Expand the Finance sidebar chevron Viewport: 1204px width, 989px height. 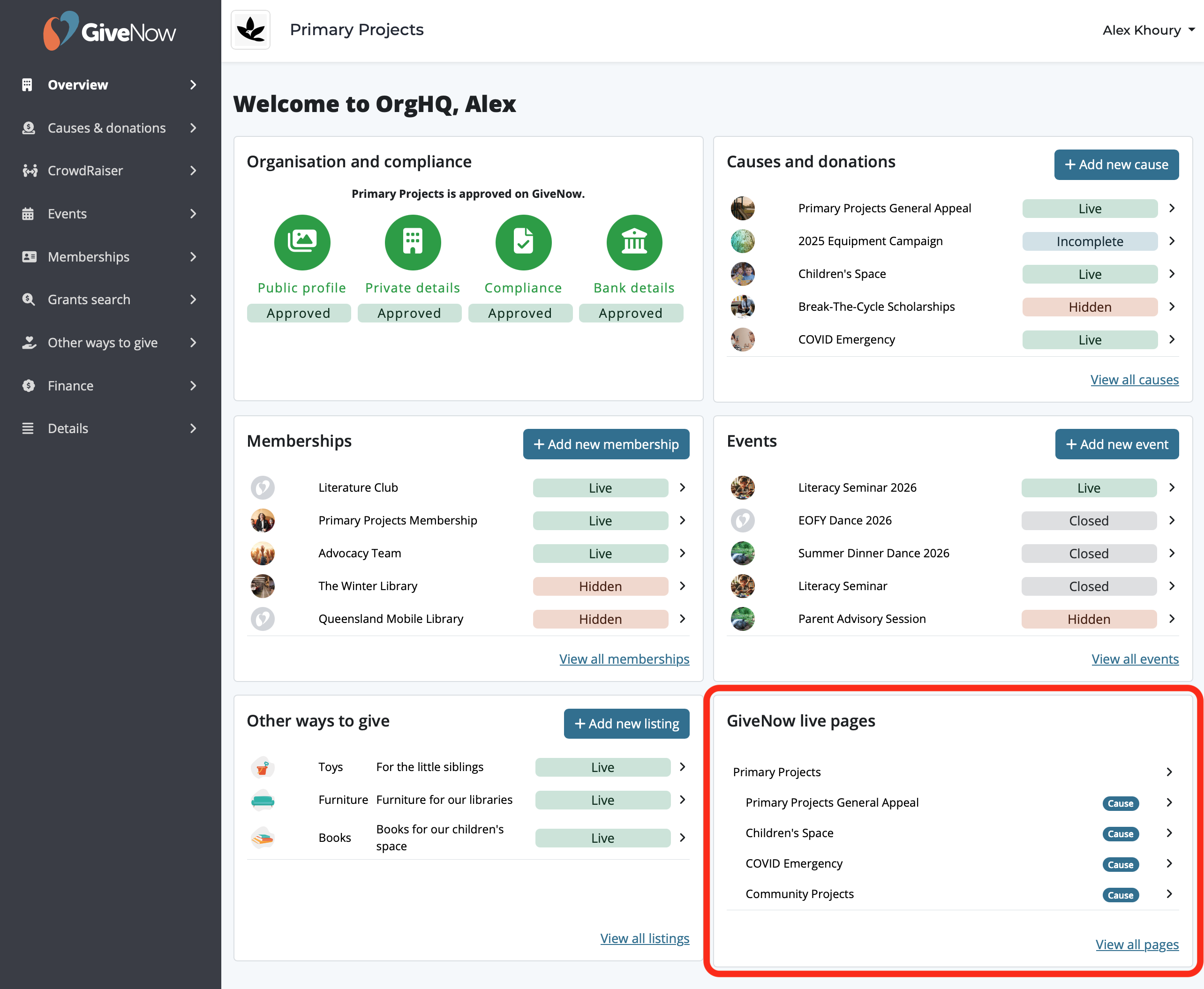[193, 386]
